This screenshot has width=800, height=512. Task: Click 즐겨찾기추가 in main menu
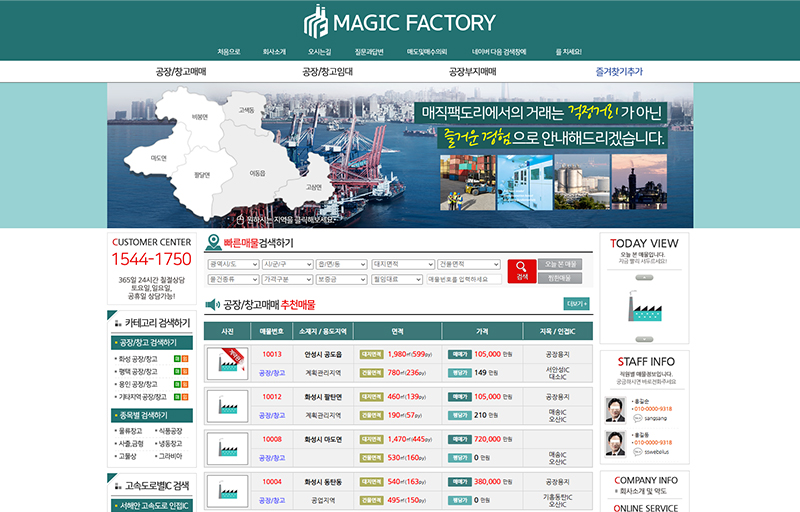tap(619, 72)
